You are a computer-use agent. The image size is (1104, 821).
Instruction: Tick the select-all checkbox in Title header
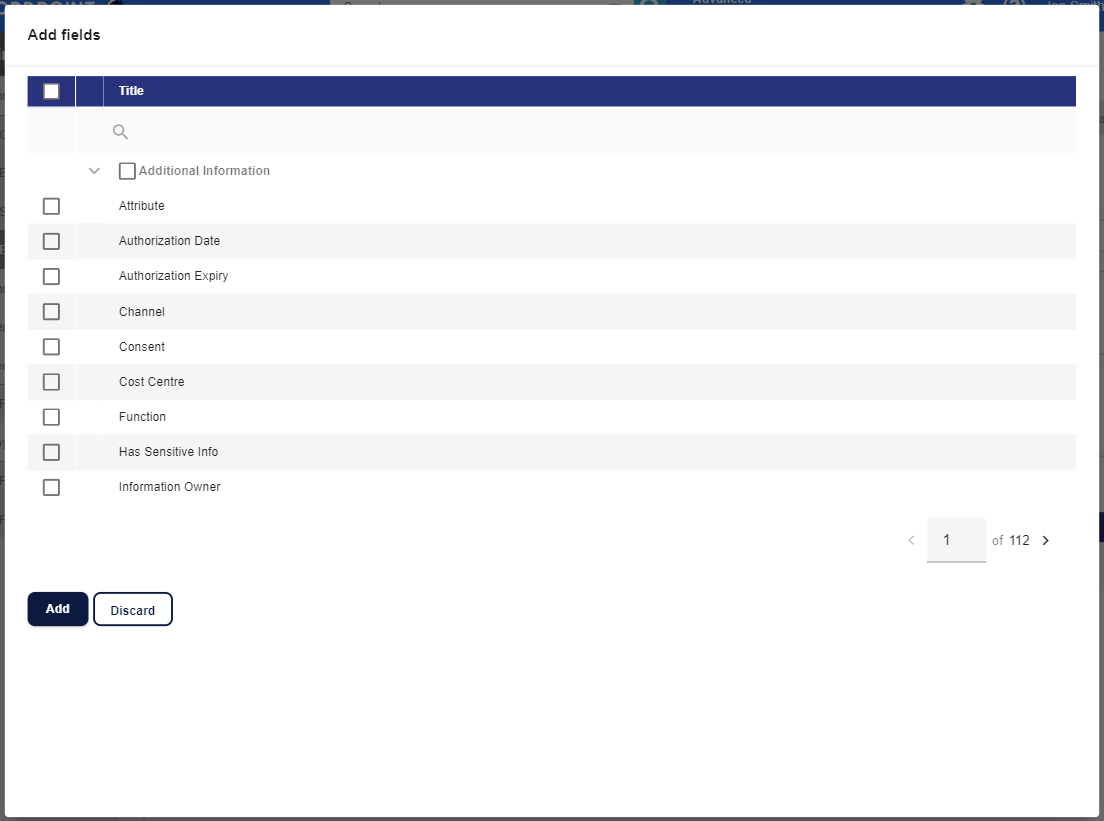pos(51,92)
